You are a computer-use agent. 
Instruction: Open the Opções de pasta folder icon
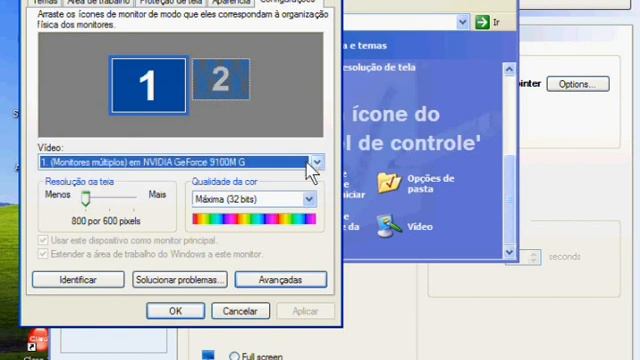pyautogui.click(x=389, y=182)
